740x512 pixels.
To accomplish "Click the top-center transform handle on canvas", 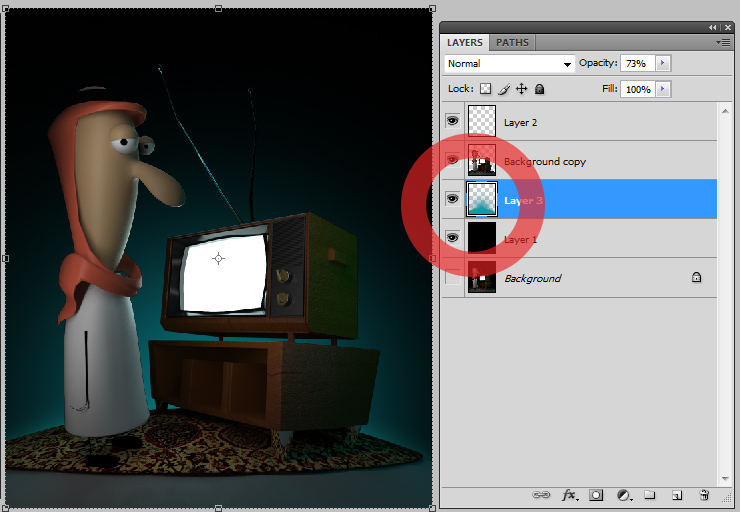I will [x=218, y=8].
